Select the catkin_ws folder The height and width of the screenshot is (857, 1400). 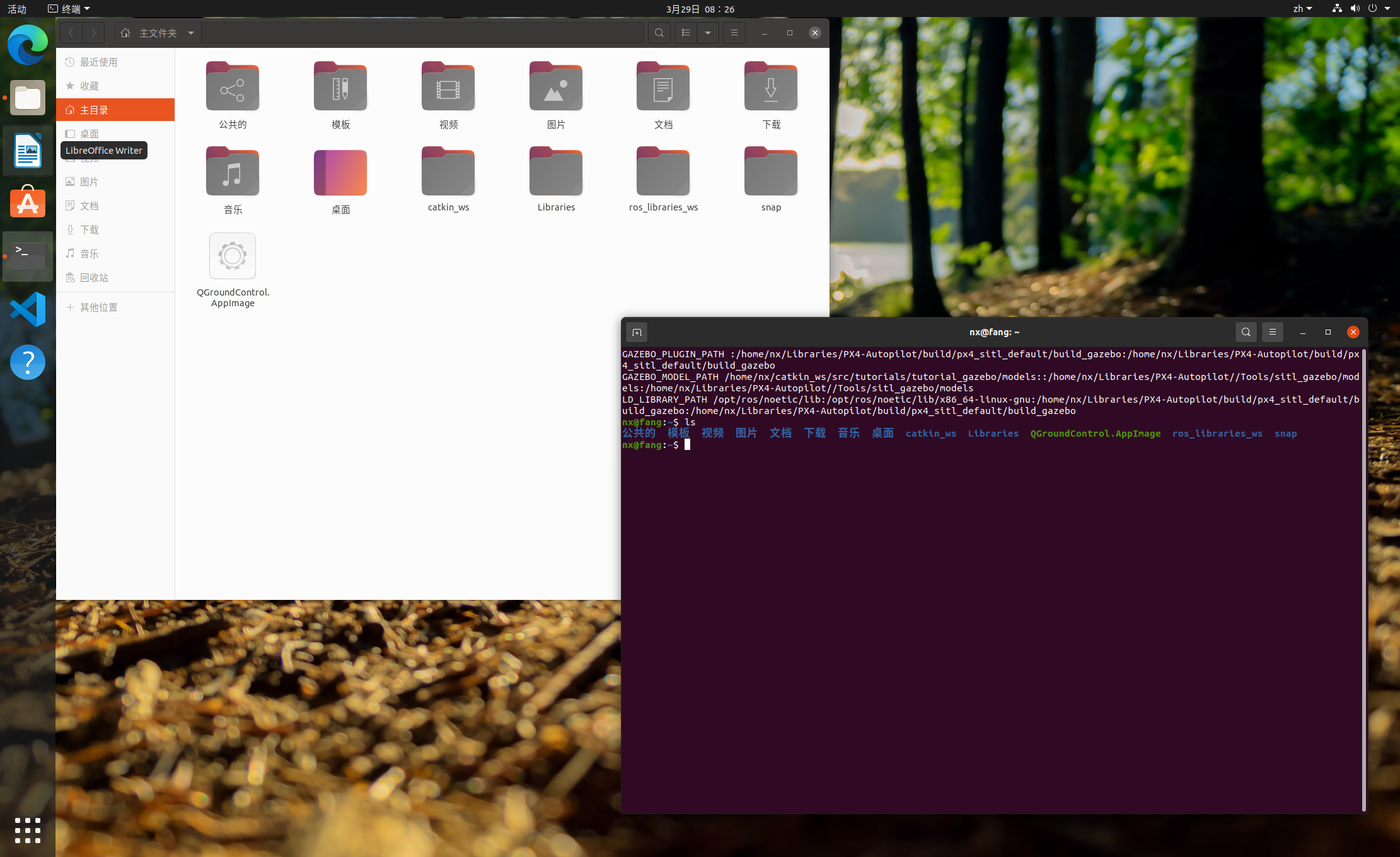click(448, 179)
